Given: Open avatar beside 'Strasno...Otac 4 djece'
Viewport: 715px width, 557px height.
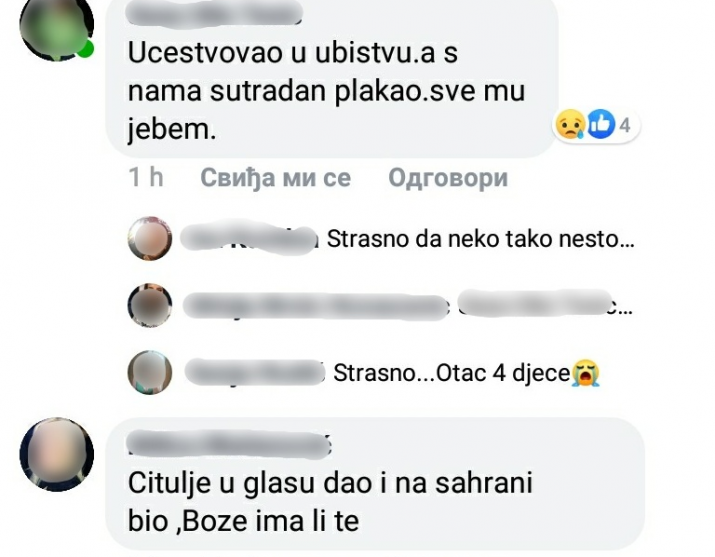Looking at the screenshot, I should (x=150, y=372).
